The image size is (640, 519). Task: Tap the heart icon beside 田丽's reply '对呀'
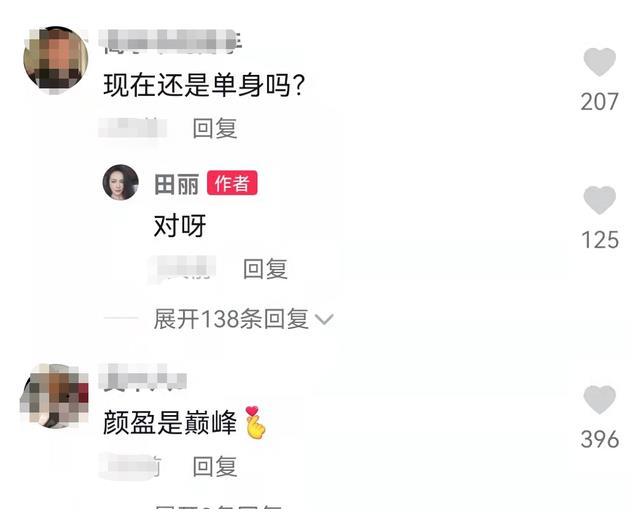click(600, 200)
